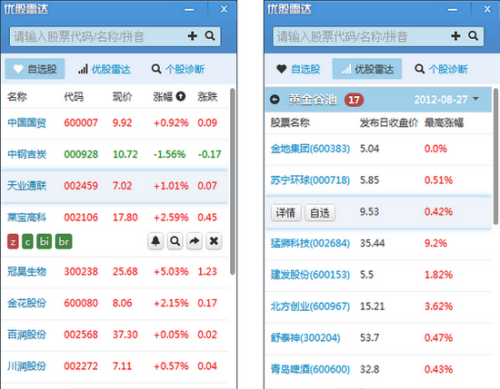Open the 2012-08-27 date dropdown
The image size is (500, 389).
(447, 99)
